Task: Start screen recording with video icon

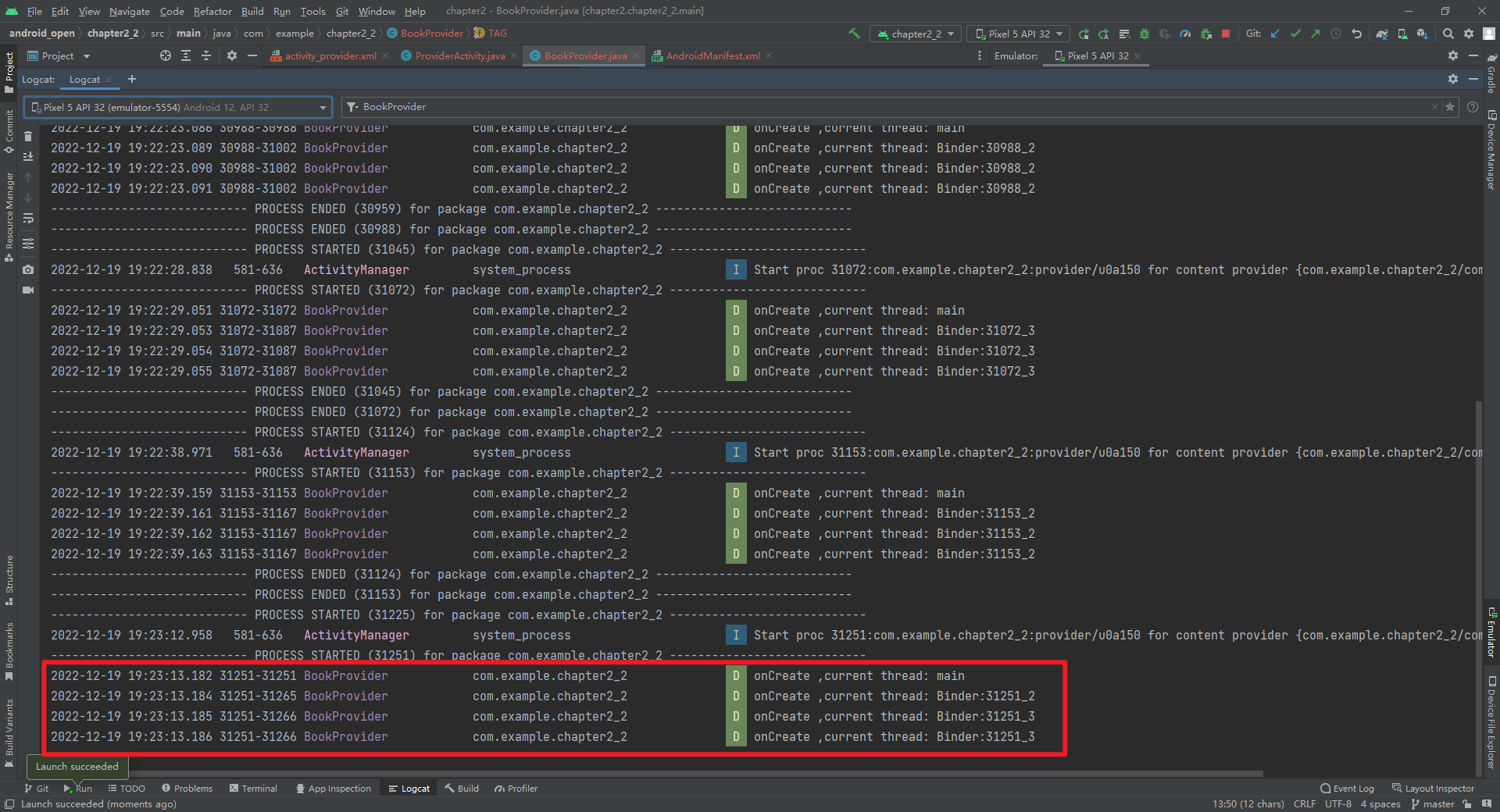Action: tap(28, 290)
